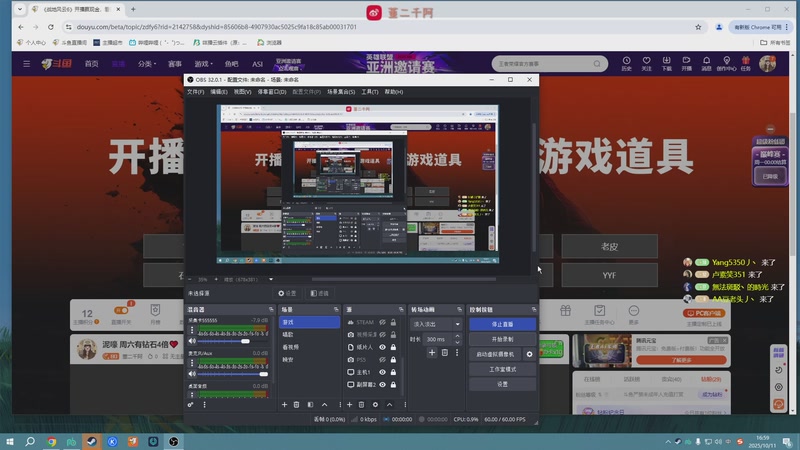Viewport: 800px width, 450px height.
Task: Open preview scaling dropdown arrow below preview
Action: tap(271, 280)
